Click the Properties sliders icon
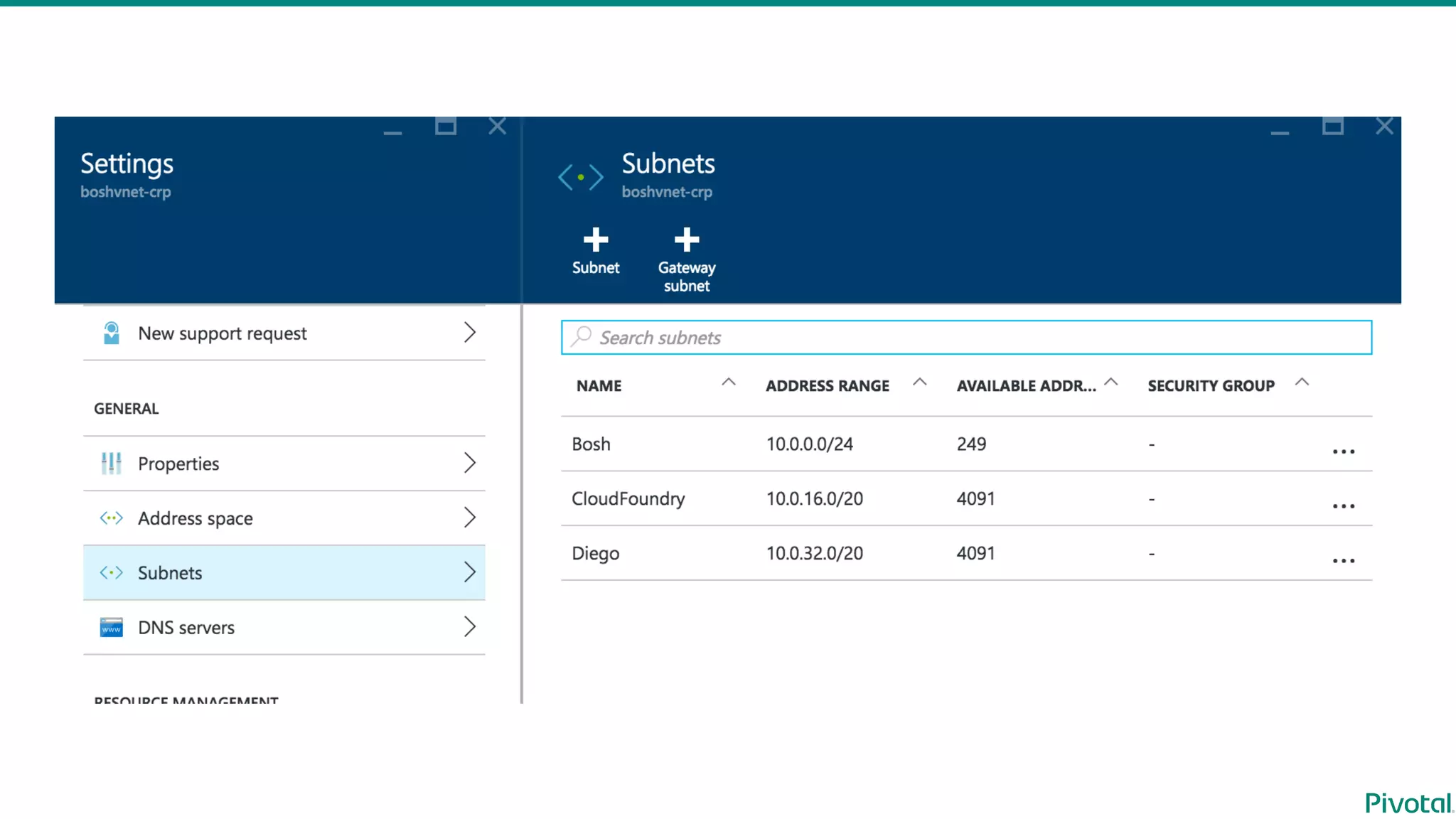Screen dimensions: 1456x819 tap(112, 464)
